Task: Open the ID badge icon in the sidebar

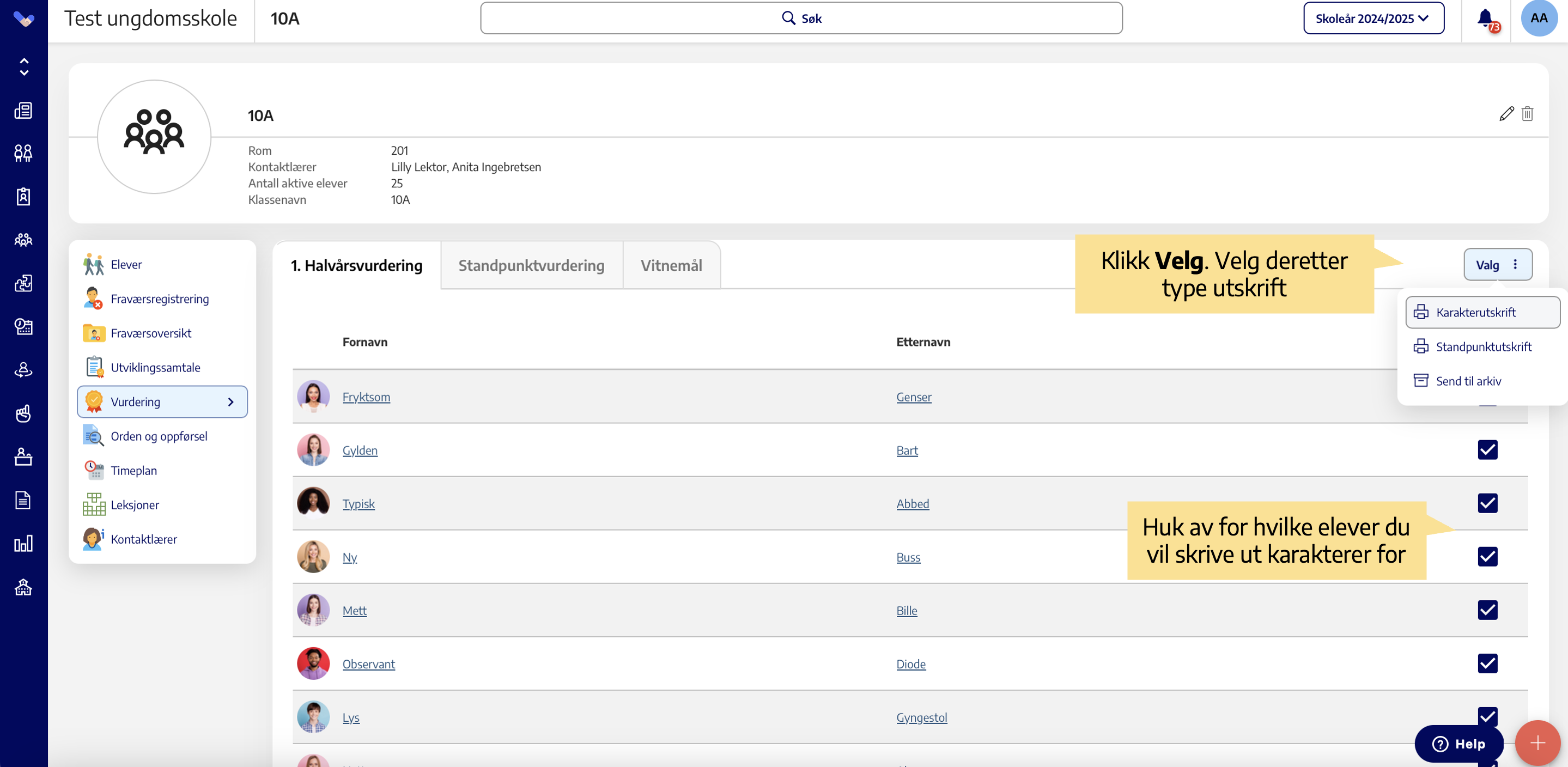Action: 24,197
